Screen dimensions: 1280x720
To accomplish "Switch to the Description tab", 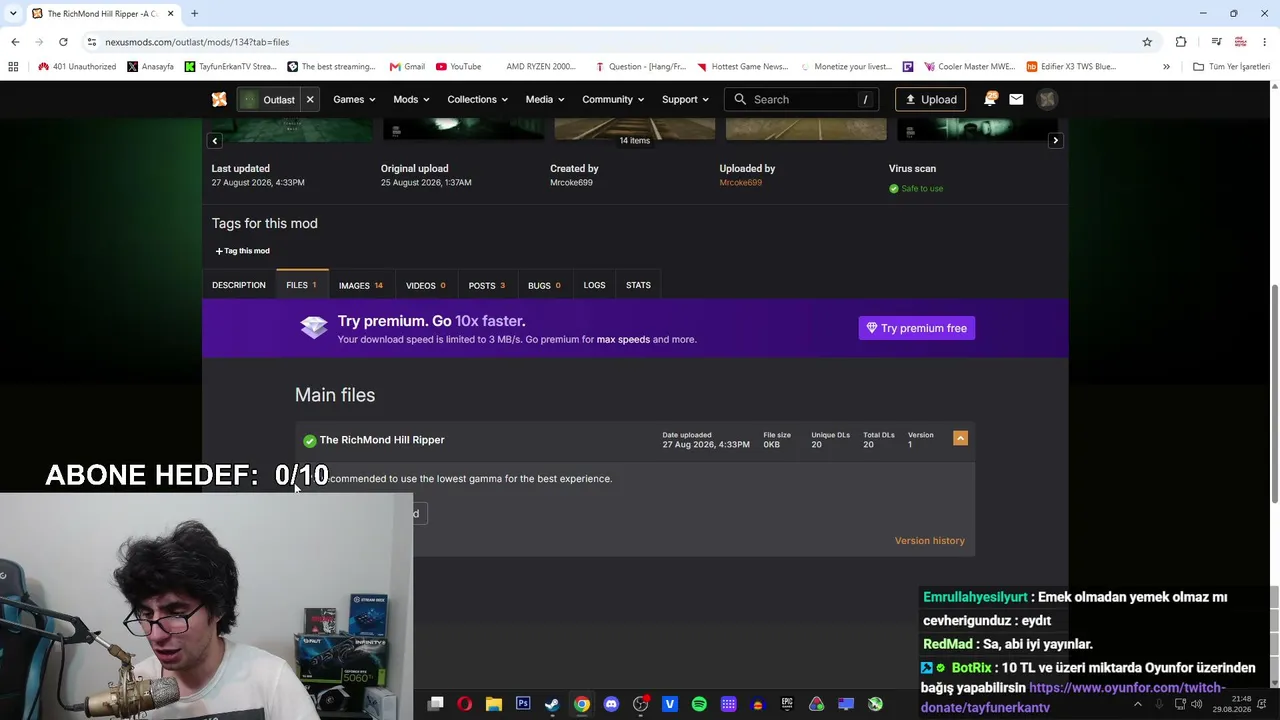I will click(239, 285).
